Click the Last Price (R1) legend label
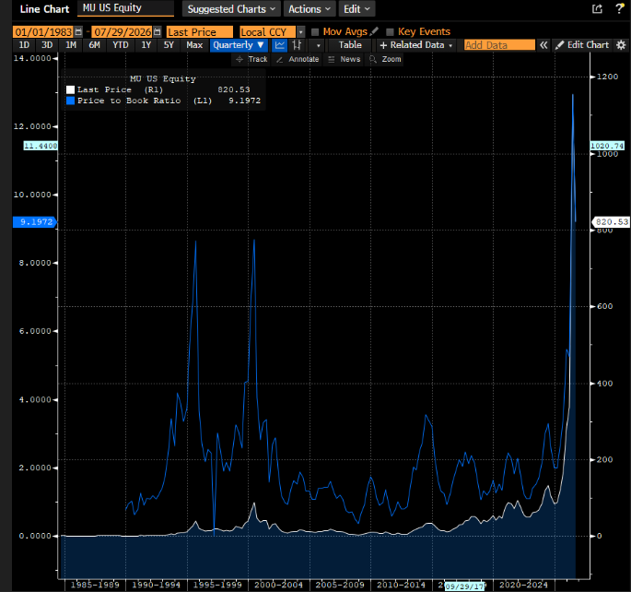The image size is (631, 592). pos(120,90)
